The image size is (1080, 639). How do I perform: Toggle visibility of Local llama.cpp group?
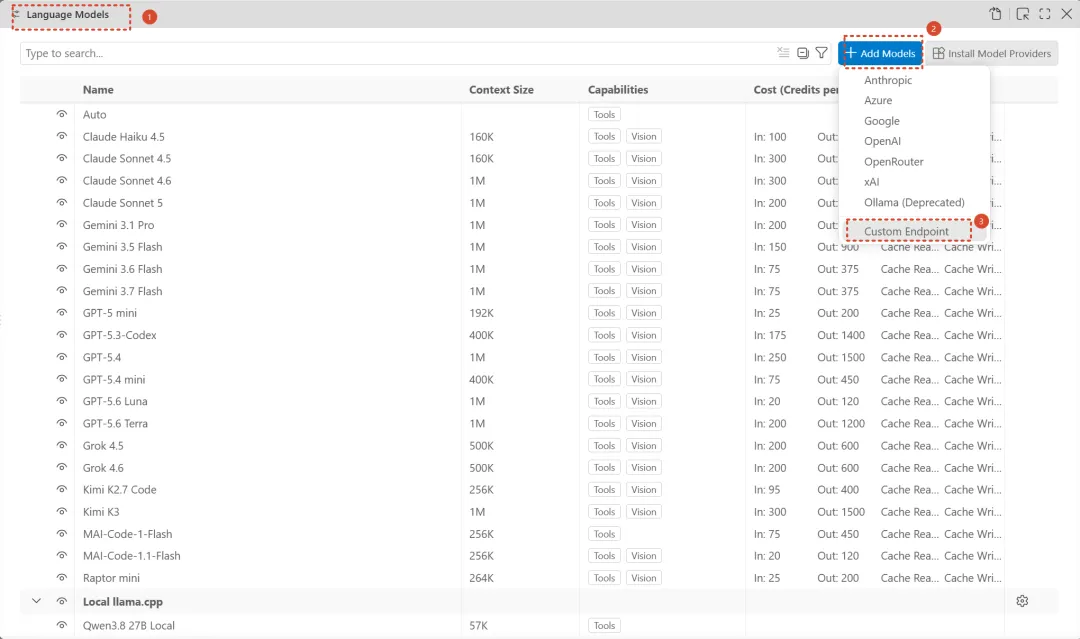[62, 601]
